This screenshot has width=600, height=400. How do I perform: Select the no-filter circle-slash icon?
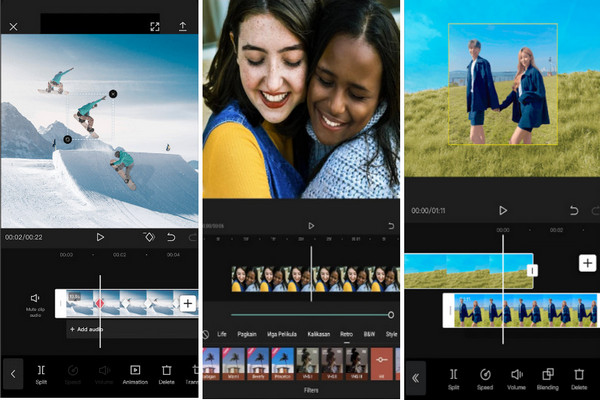coord(205,335)
